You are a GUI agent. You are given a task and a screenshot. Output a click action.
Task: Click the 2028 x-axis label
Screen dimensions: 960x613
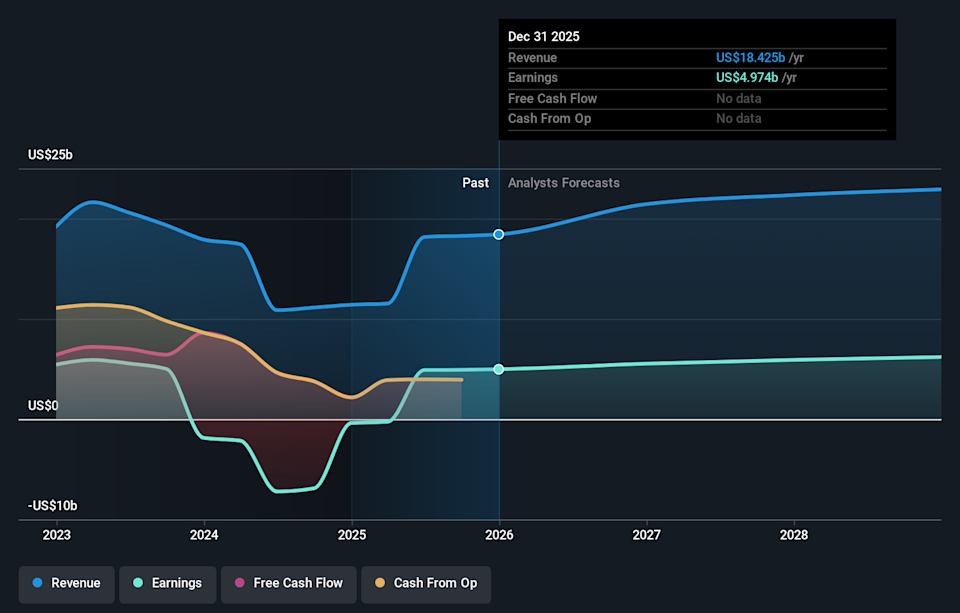pos(794,535)
